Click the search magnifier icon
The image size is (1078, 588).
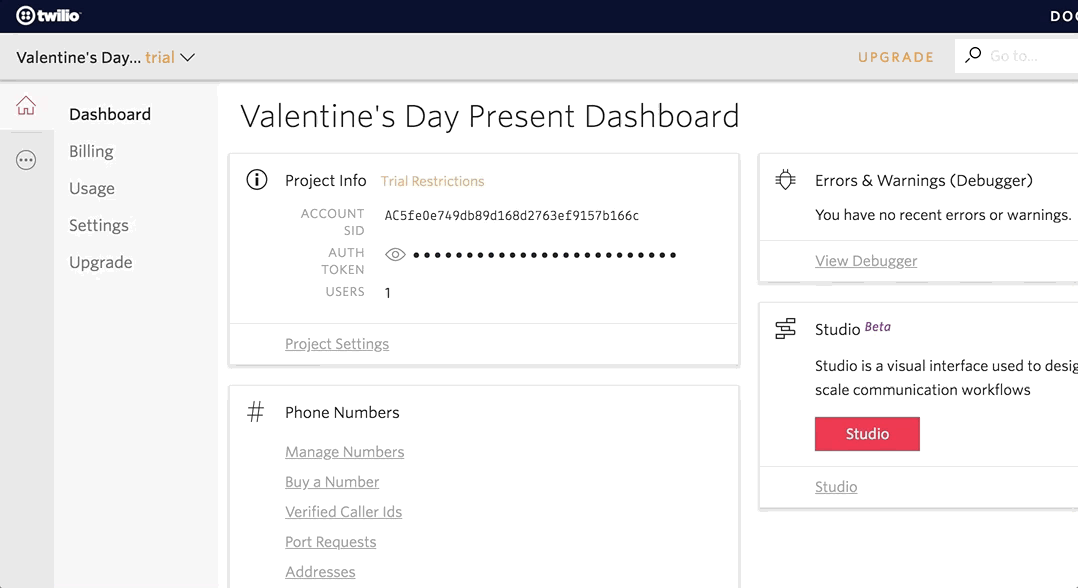click(x=973, y=55)
